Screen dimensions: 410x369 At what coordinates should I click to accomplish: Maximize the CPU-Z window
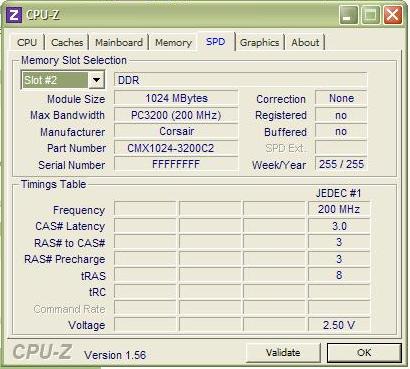pyautogui.click(x=370, y=15)
